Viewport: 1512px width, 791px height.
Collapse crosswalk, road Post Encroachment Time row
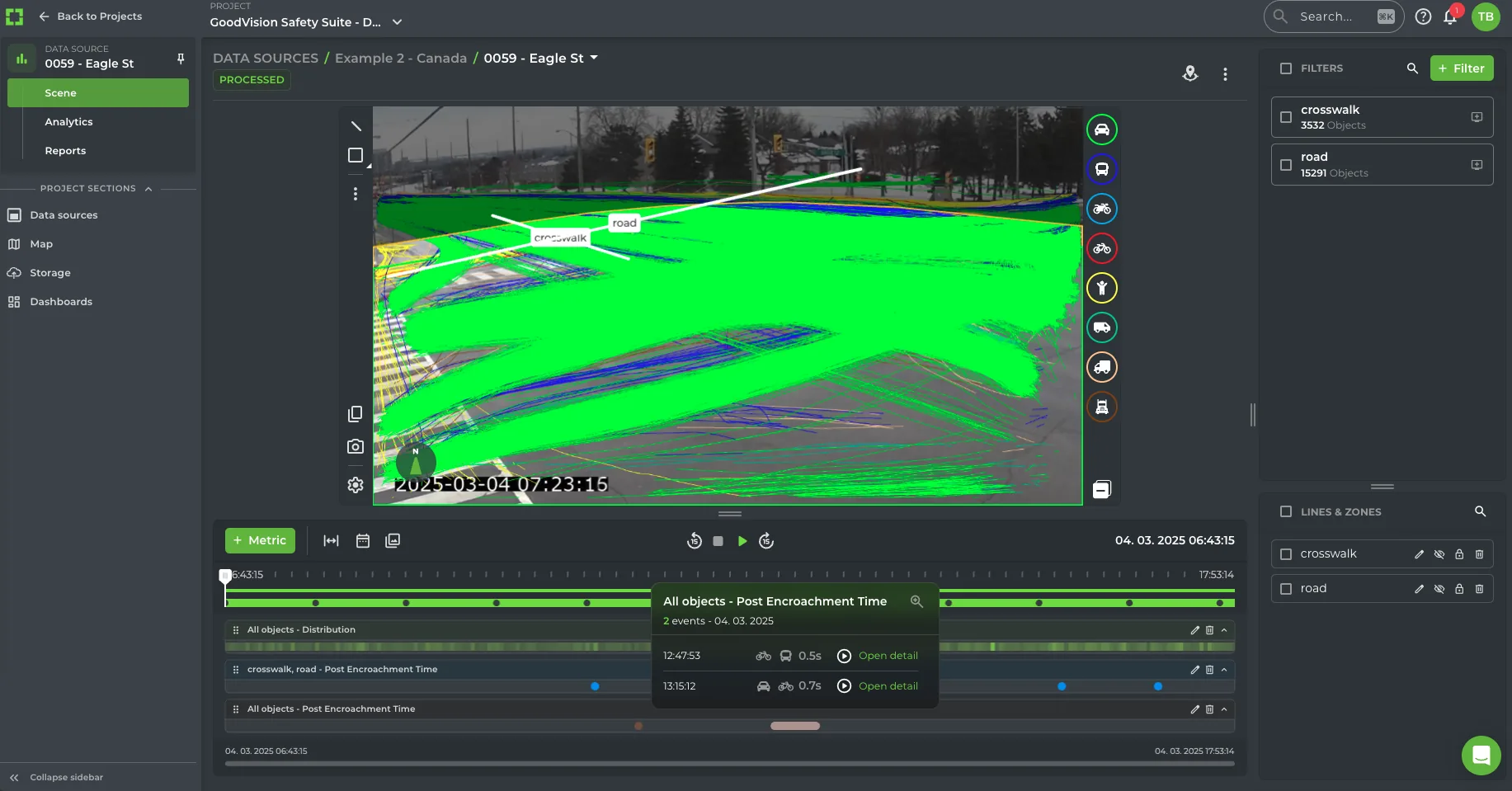[1224, 670]
